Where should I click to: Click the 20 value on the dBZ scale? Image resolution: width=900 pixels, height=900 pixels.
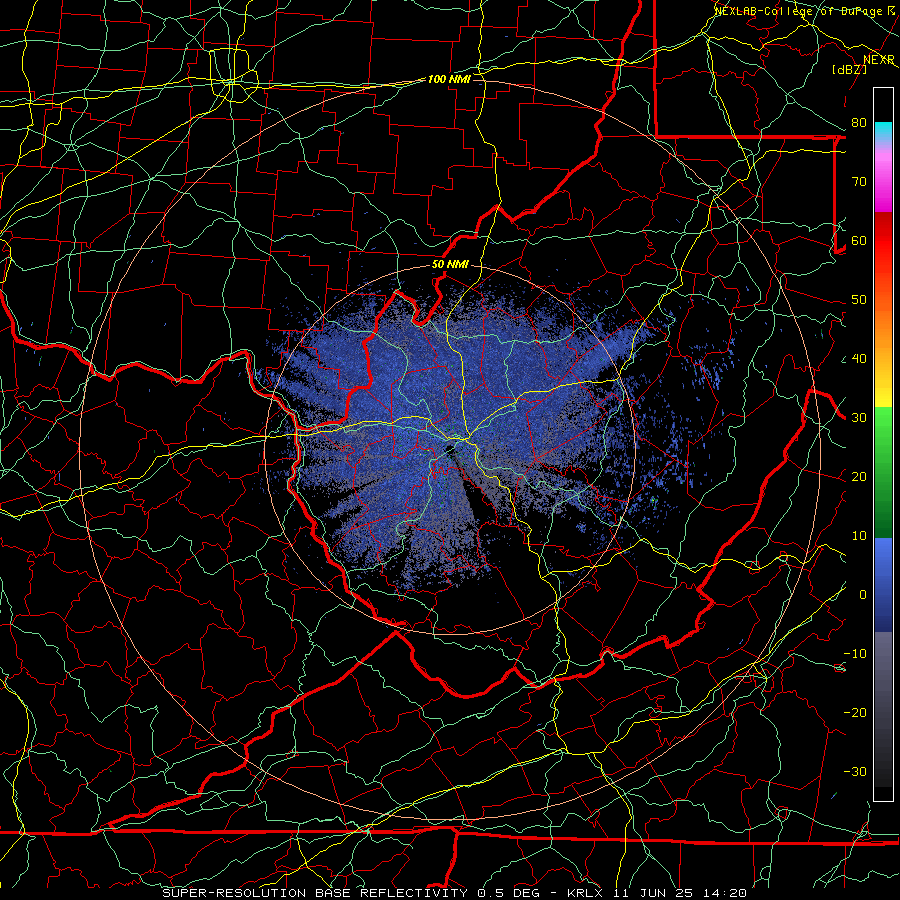tap(859, 476)
